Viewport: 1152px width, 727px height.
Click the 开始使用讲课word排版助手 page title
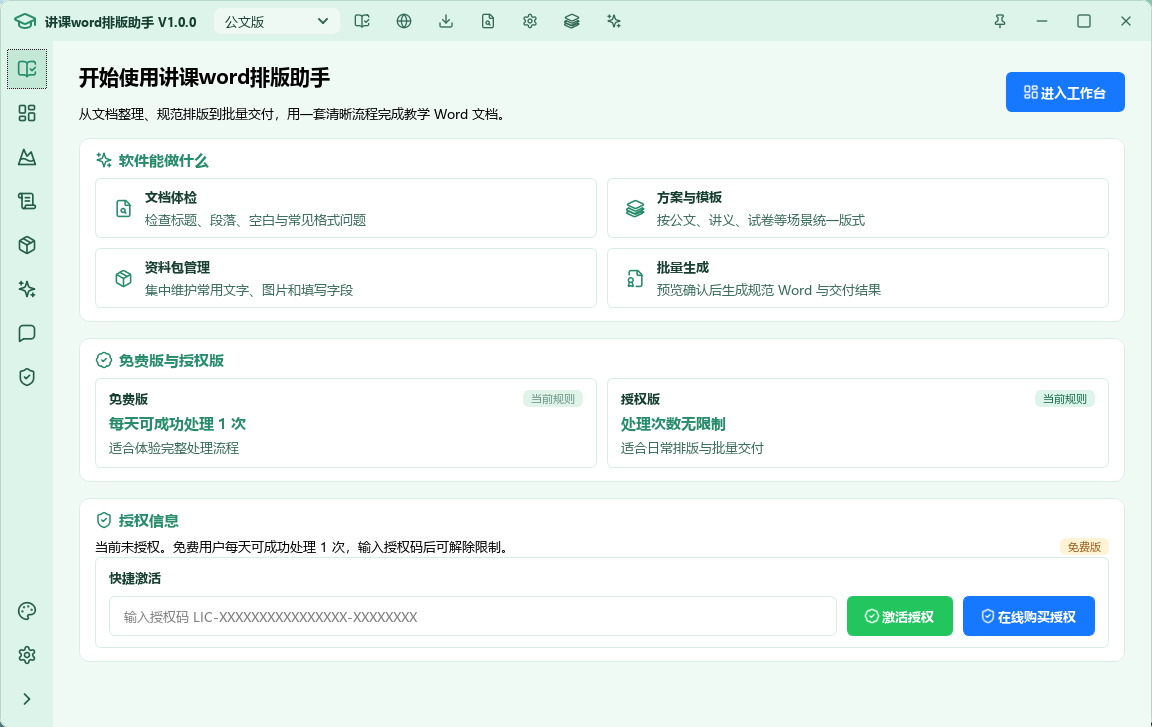[204, 77]
